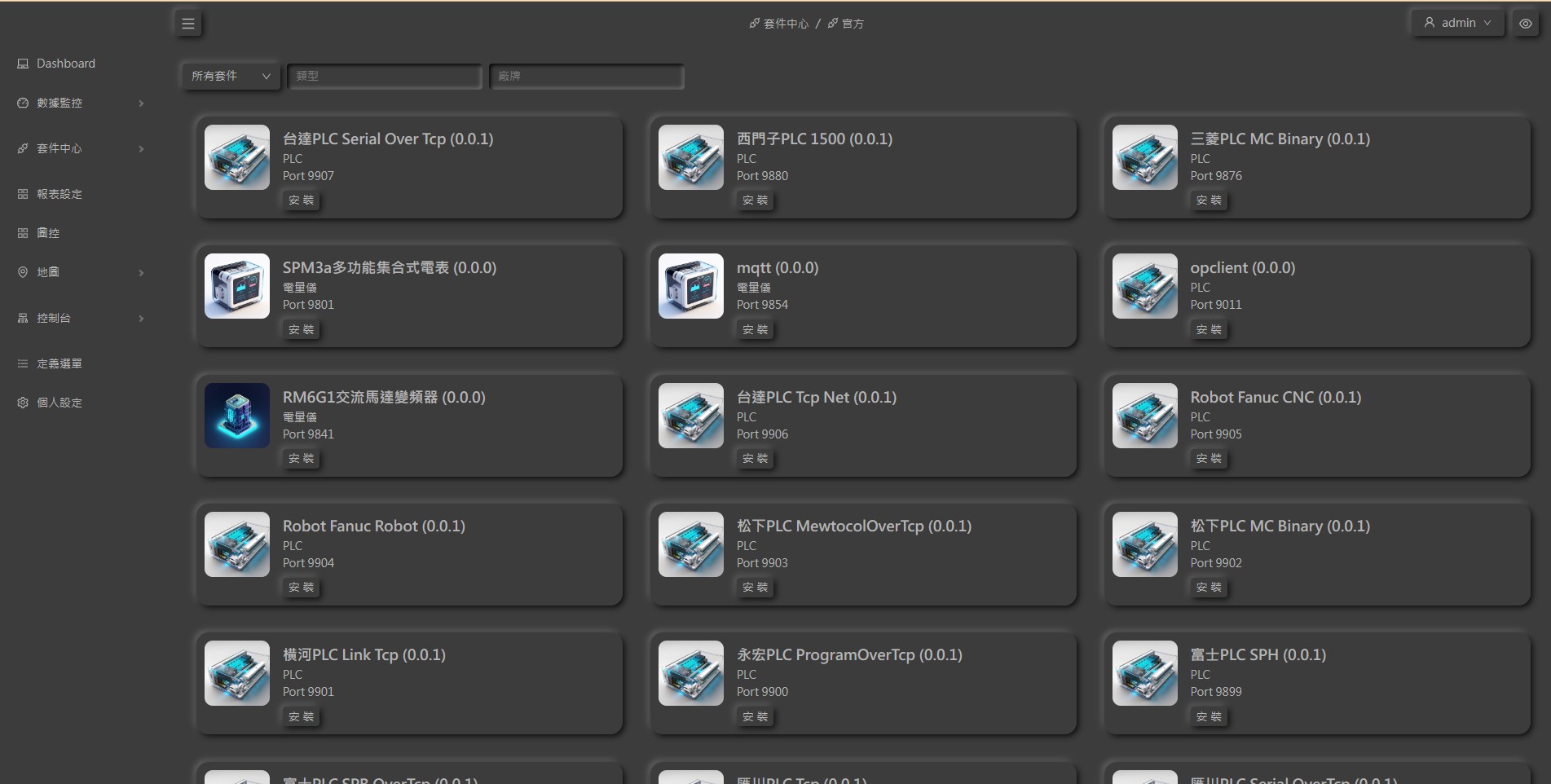Click the SPM3a多功能集合式電表 meter image
Screen dimensions: 1551x784
pyautogui.click(x=237, y=286)
